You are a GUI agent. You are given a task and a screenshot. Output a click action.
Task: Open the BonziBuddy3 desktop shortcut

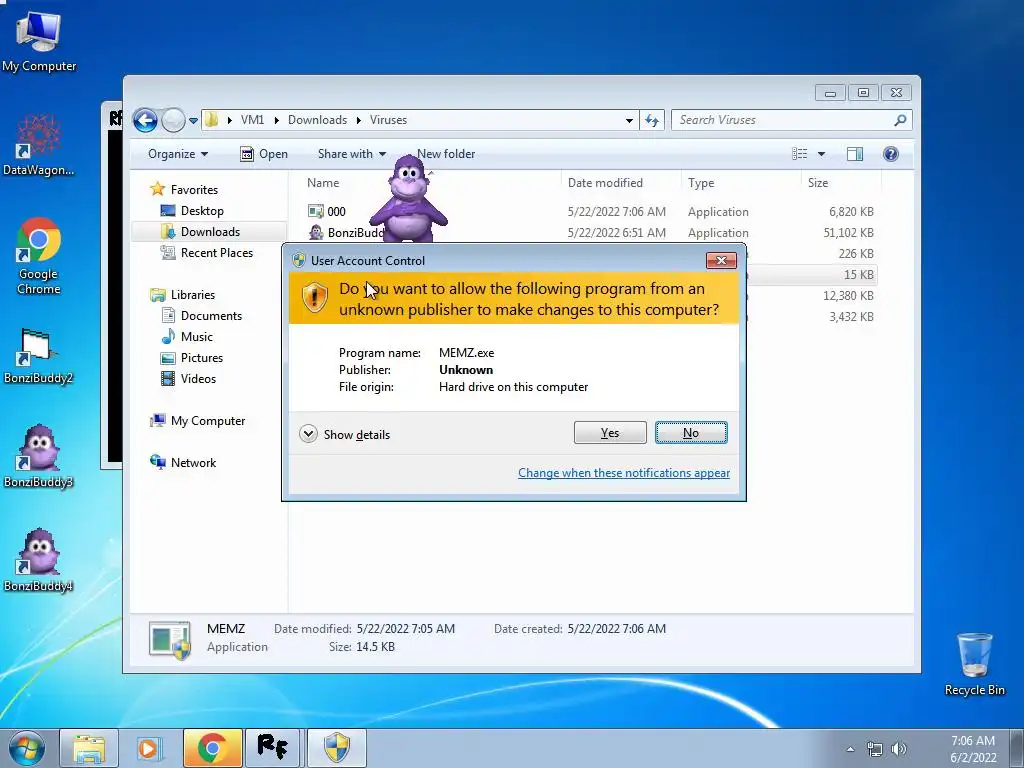tap(39, 456)
